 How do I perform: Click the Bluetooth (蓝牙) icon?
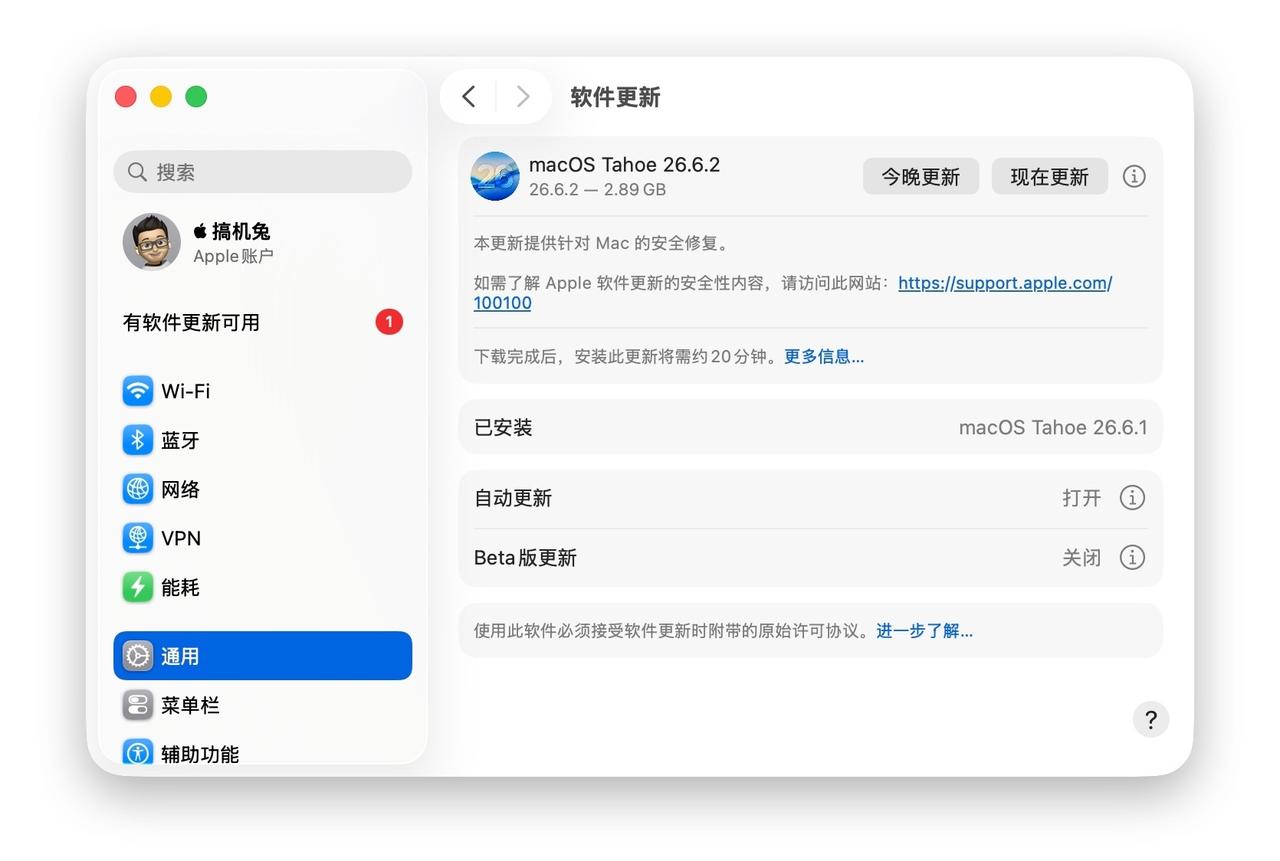pyautogui.click(x=138, y=440)
